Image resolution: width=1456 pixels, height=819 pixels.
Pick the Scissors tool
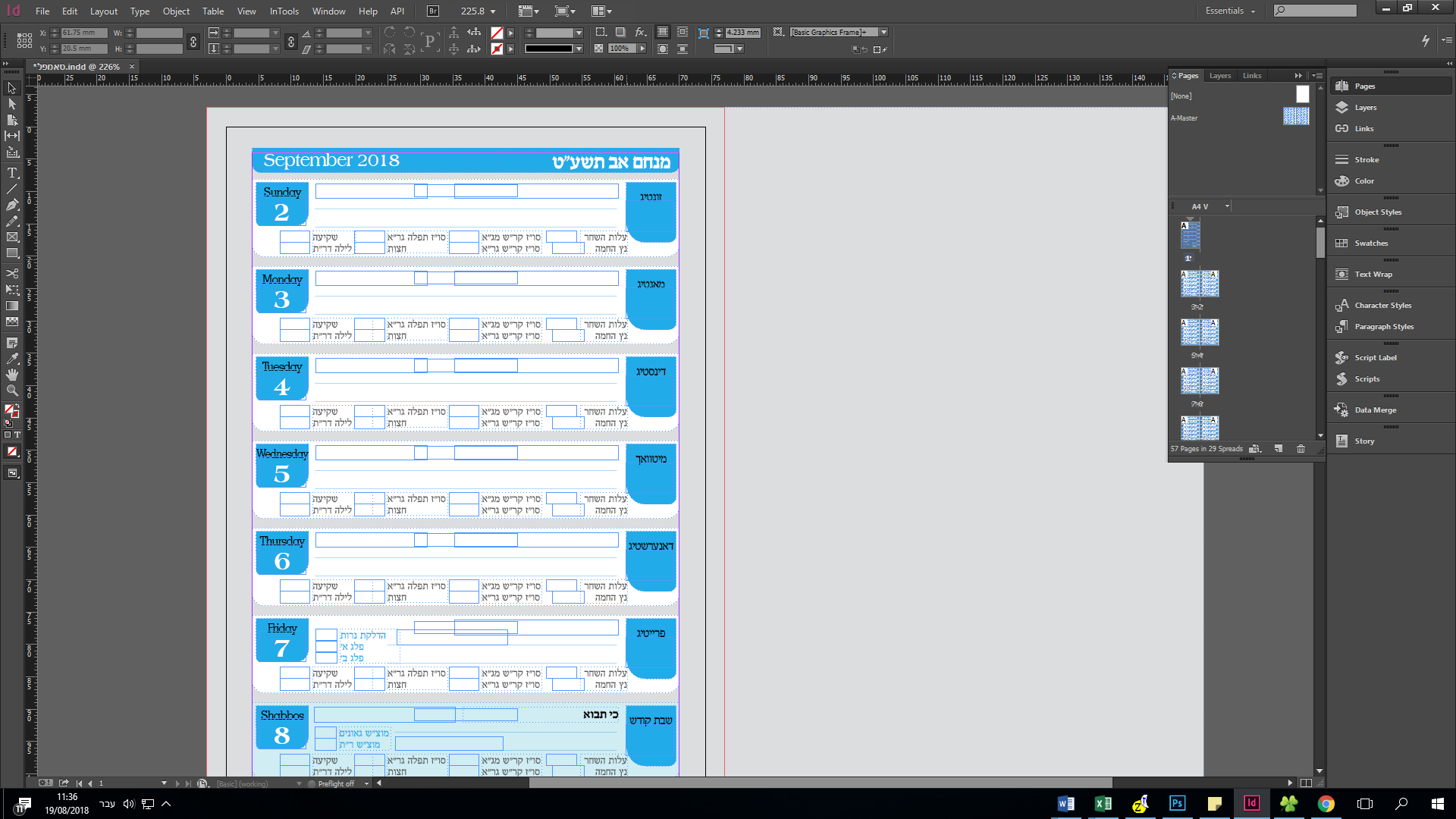coord(12,273)
